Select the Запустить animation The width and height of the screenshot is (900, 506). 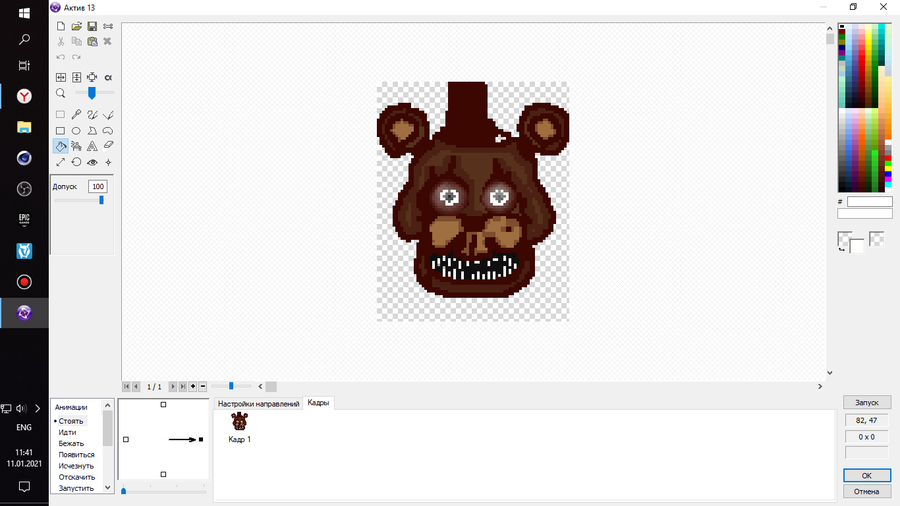pyautogui.click(x=76, y=488)
